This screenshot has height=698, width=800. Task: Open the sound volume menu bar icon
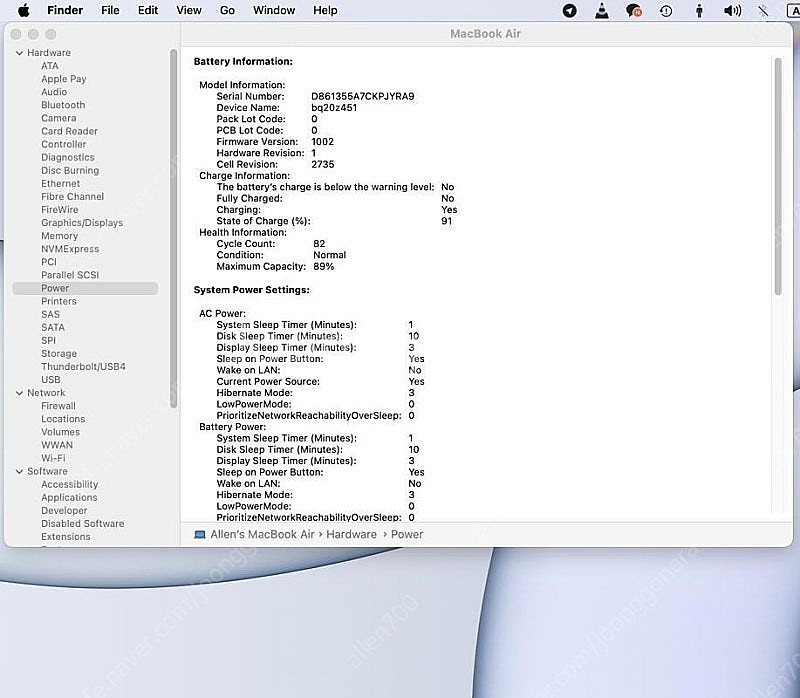coord(732,10)
